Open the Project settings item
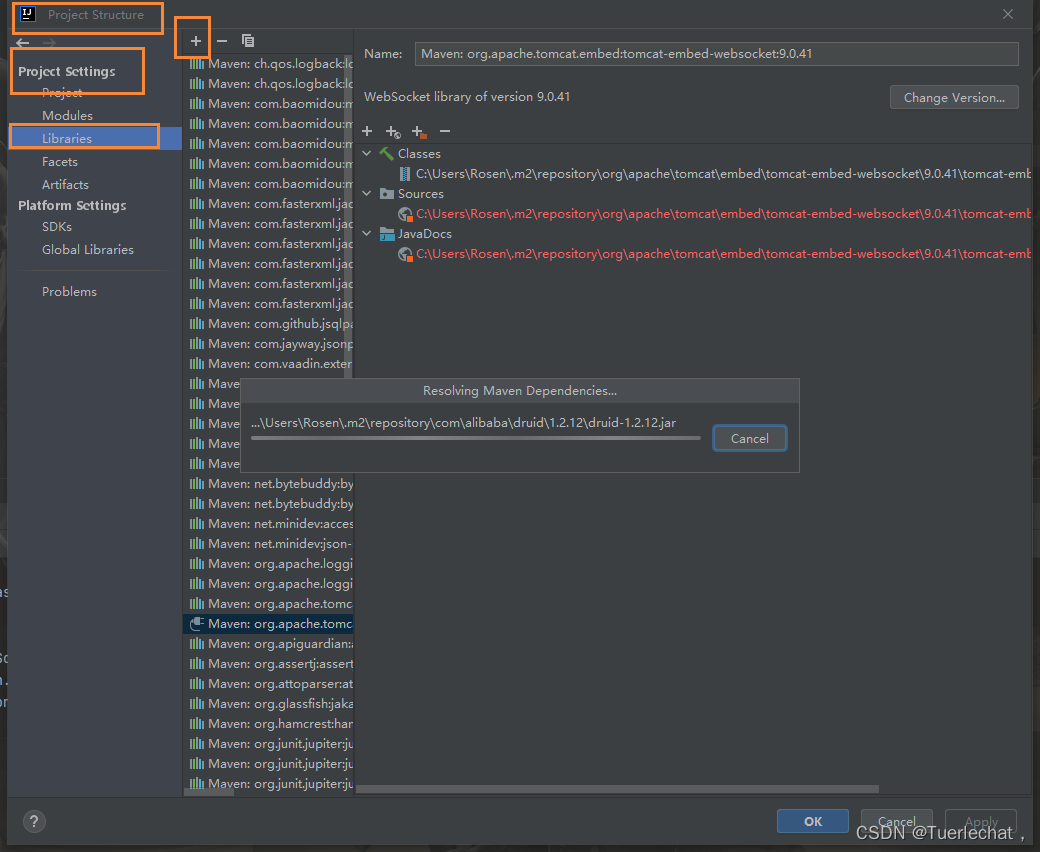The height and width of the screenshot is (852, 1040). [62, 92]
